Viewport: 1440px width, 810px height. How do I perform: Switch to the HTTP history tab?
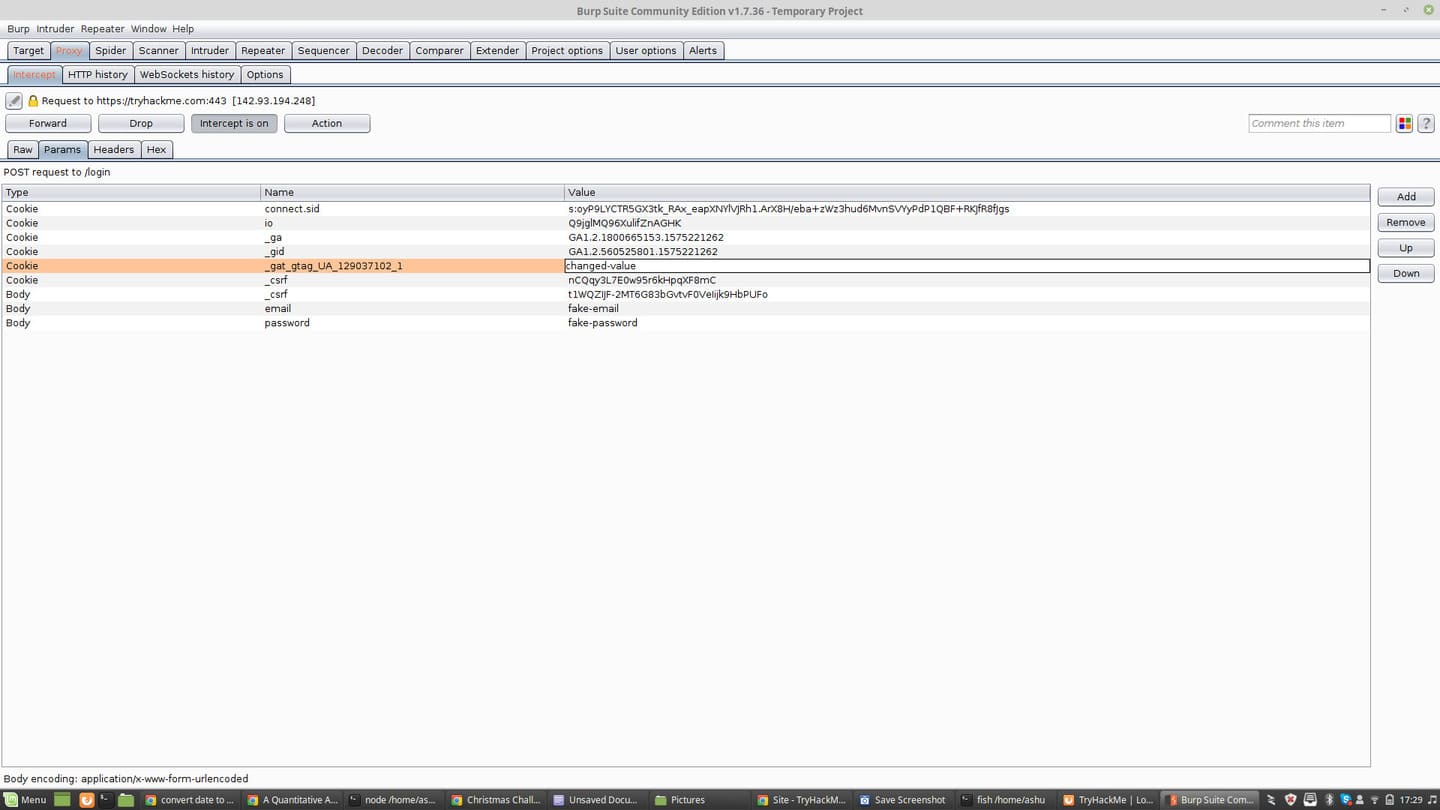(x=97, y=74)
